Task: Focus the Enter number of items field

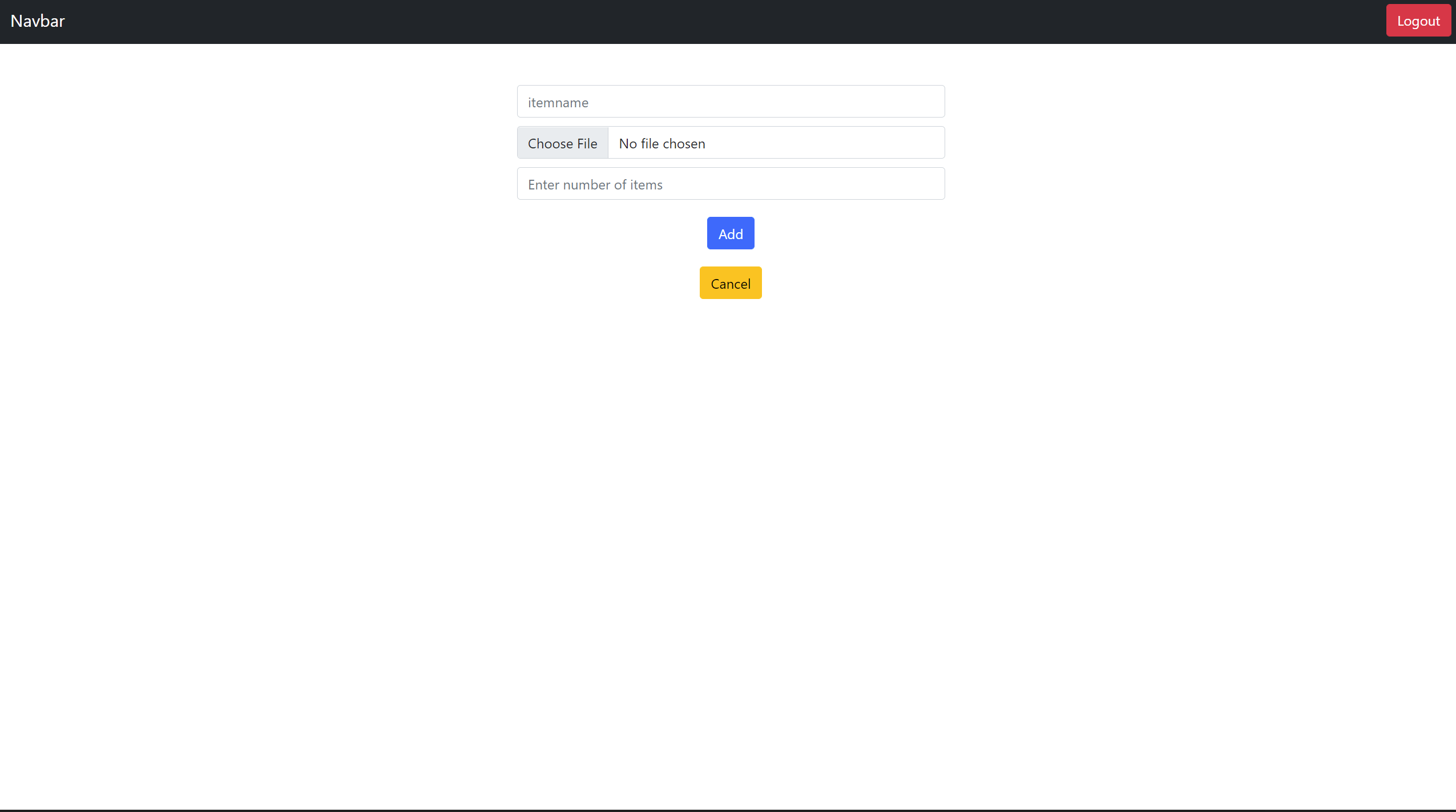Action: [x=731, y=184]
